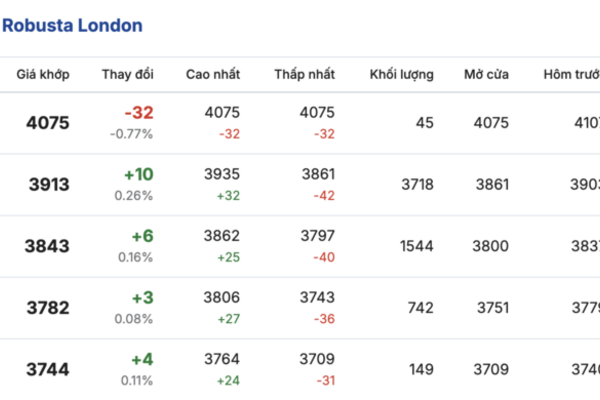Click the highest price 3806 cell

pyautogui.click(x=221, y=299)
